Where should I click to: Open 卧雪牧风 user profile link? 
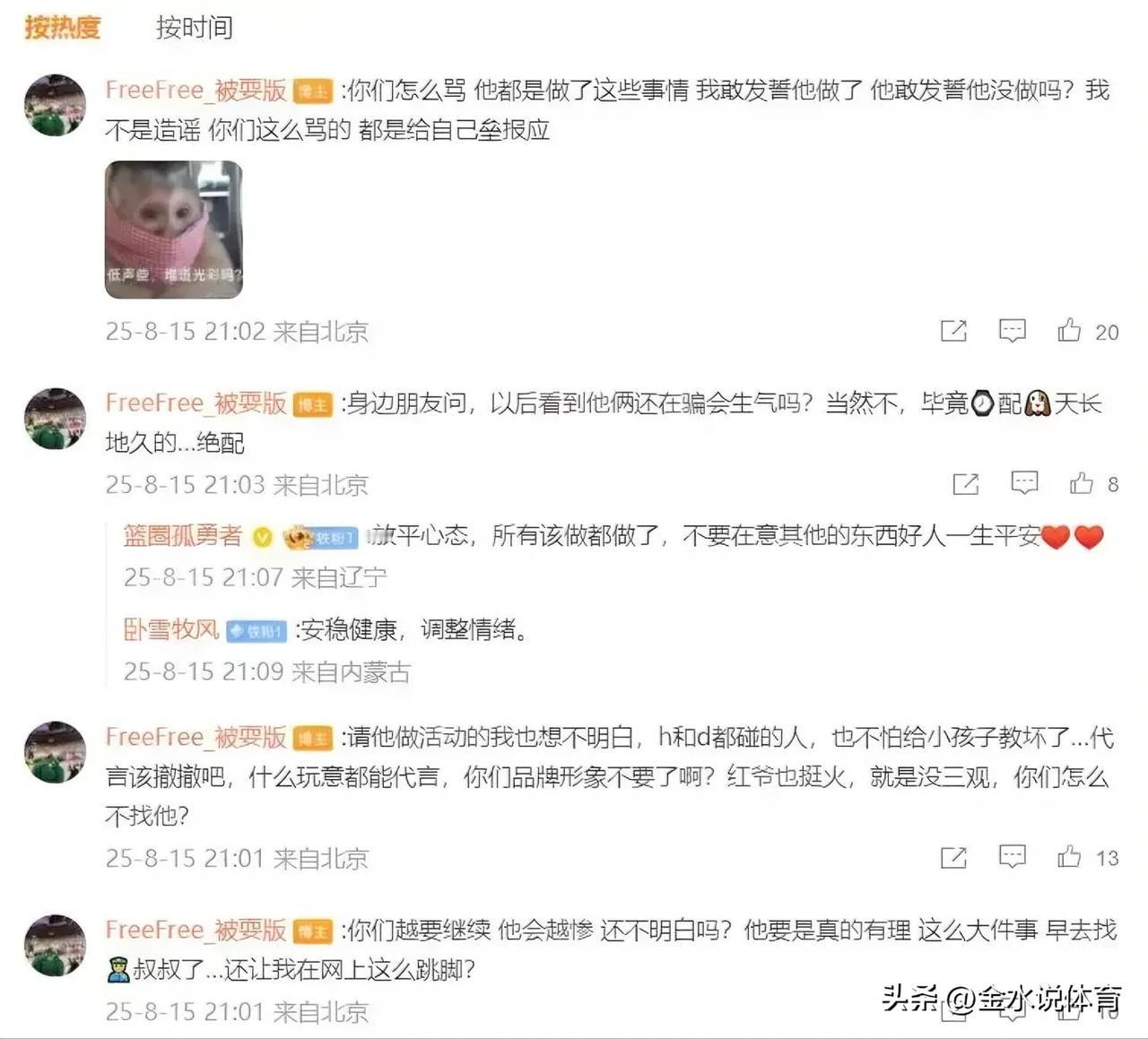[171, 630]
